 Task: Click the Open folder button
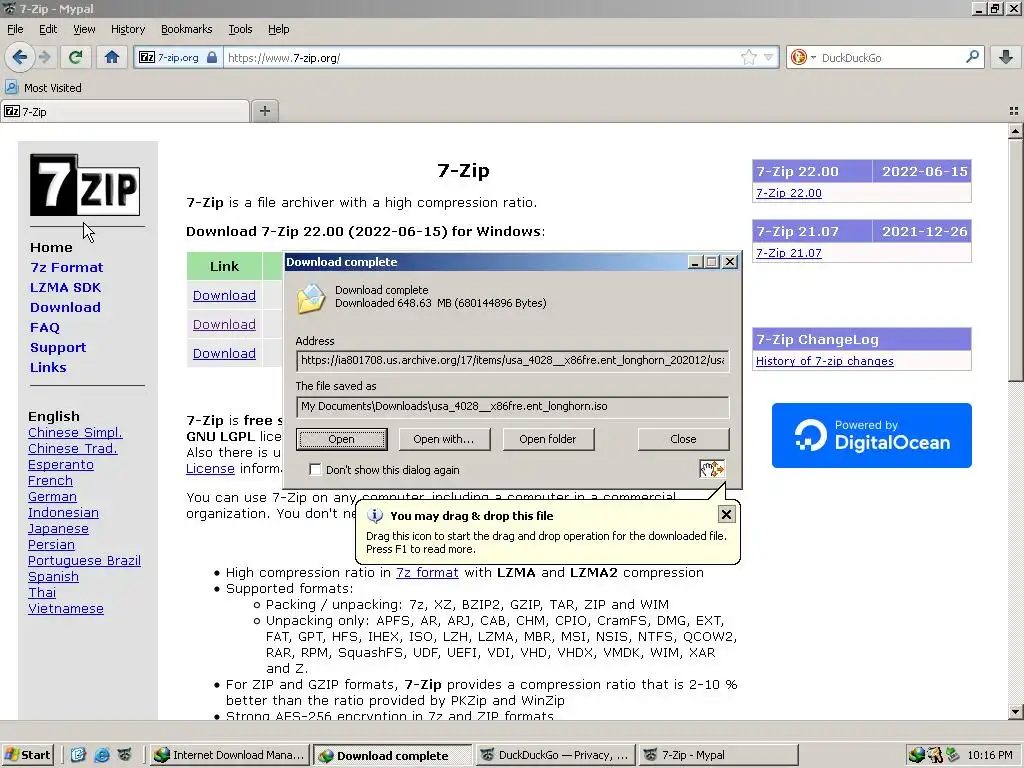pos(548,439)
